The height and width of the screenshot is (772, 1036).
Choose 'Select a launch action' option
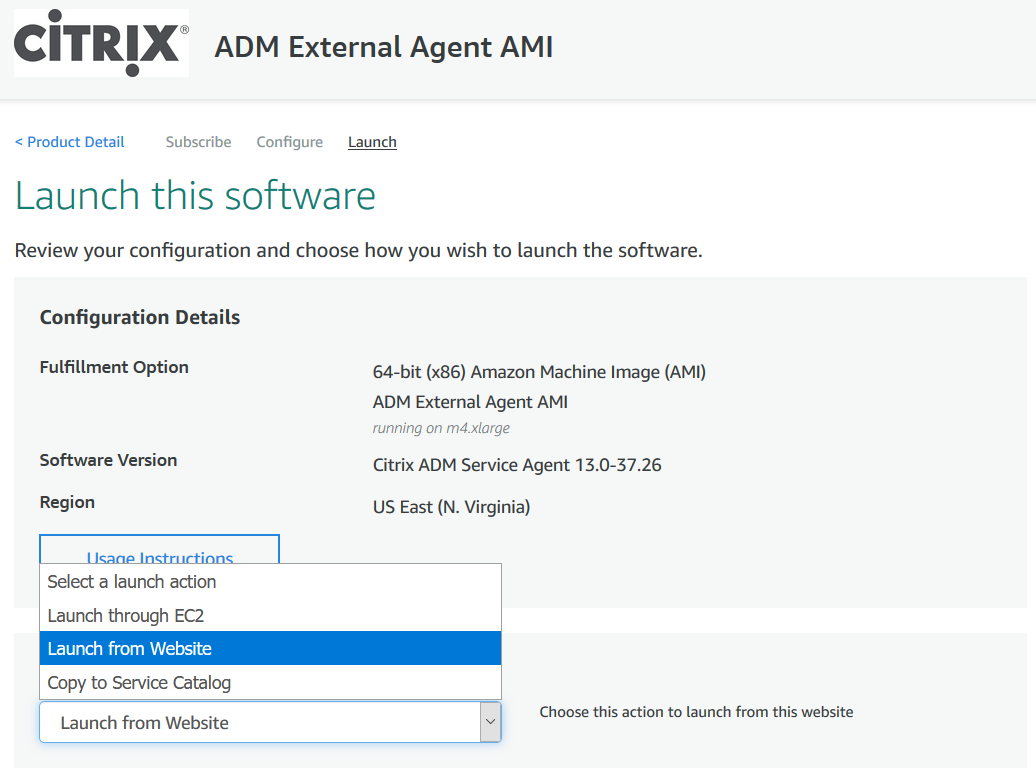coord(131,582)
